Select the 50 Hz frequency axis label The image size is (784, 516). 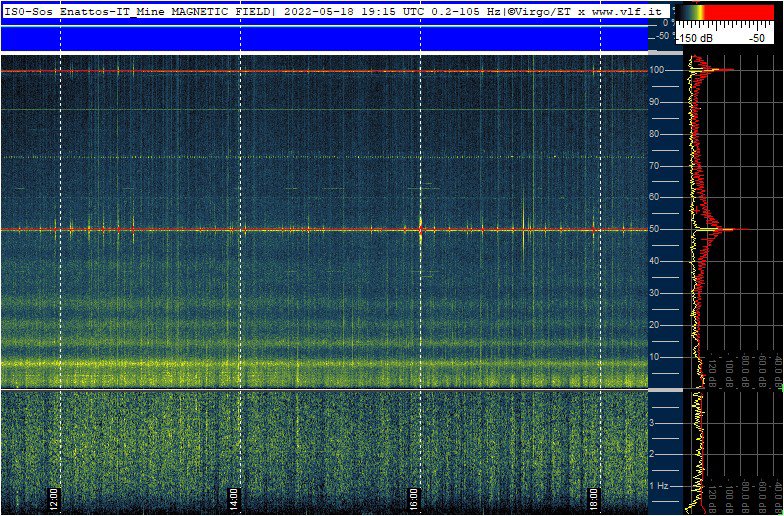[x=659, y=229]
